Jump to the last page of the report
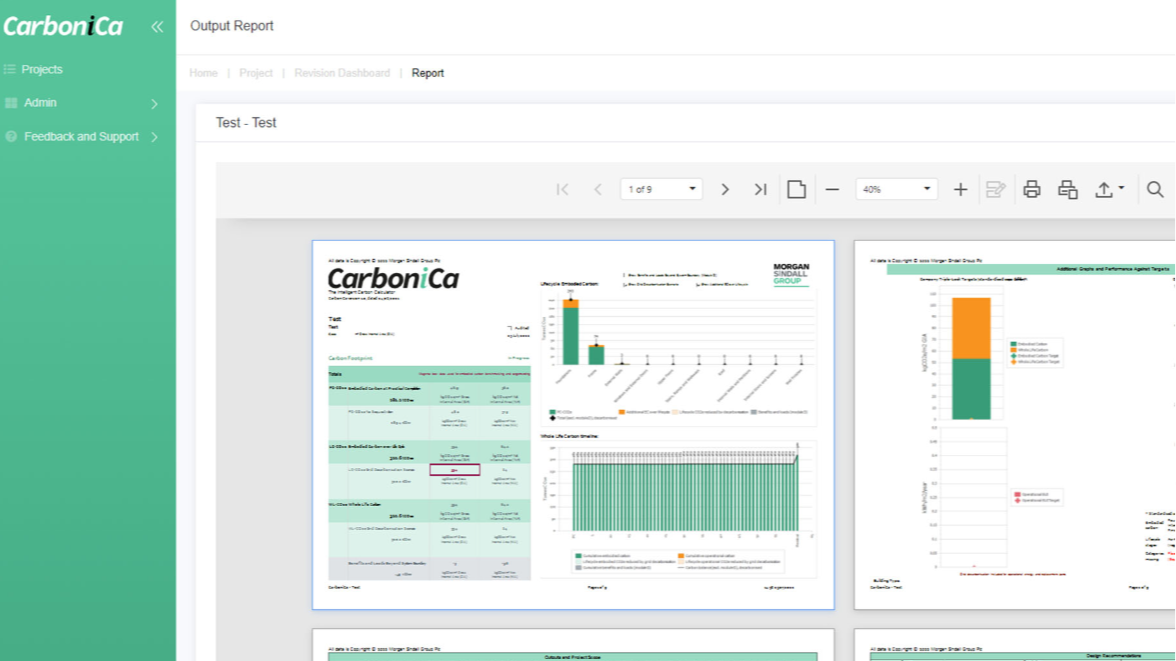Image resolution: width=1176 pixels, height=661 pixels. [x=760, y=188]
